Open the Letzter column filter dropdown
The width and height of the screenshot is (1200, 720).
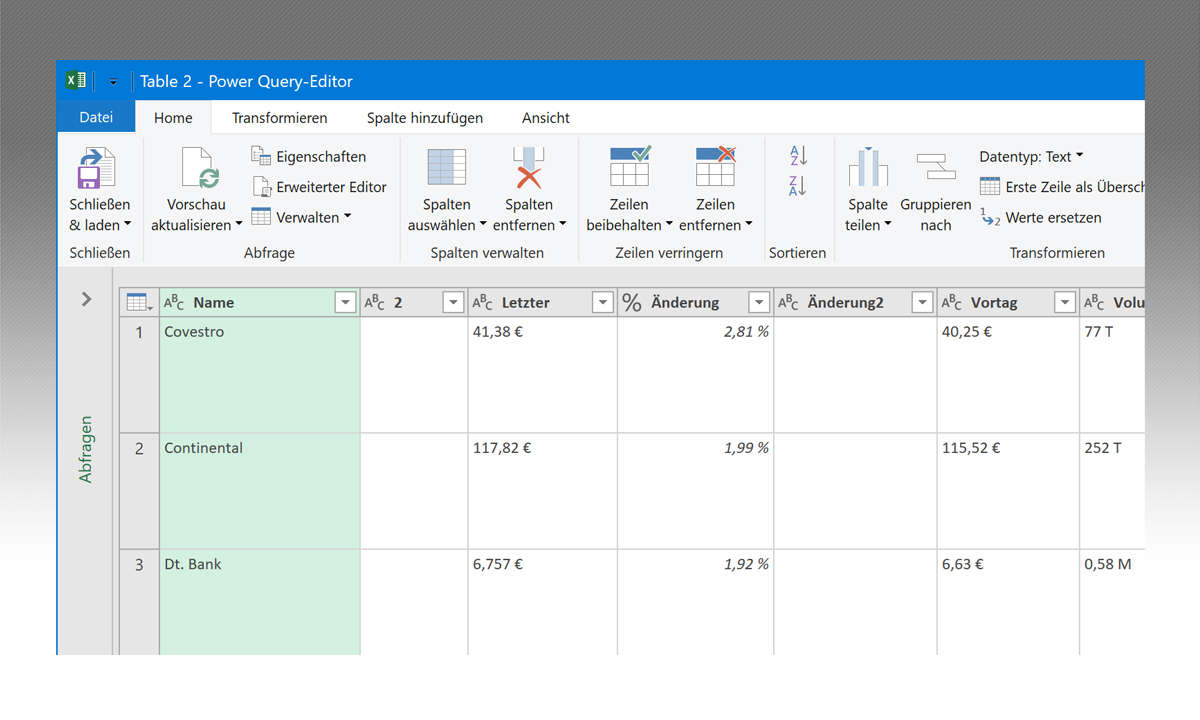click(x=603, y=302)
